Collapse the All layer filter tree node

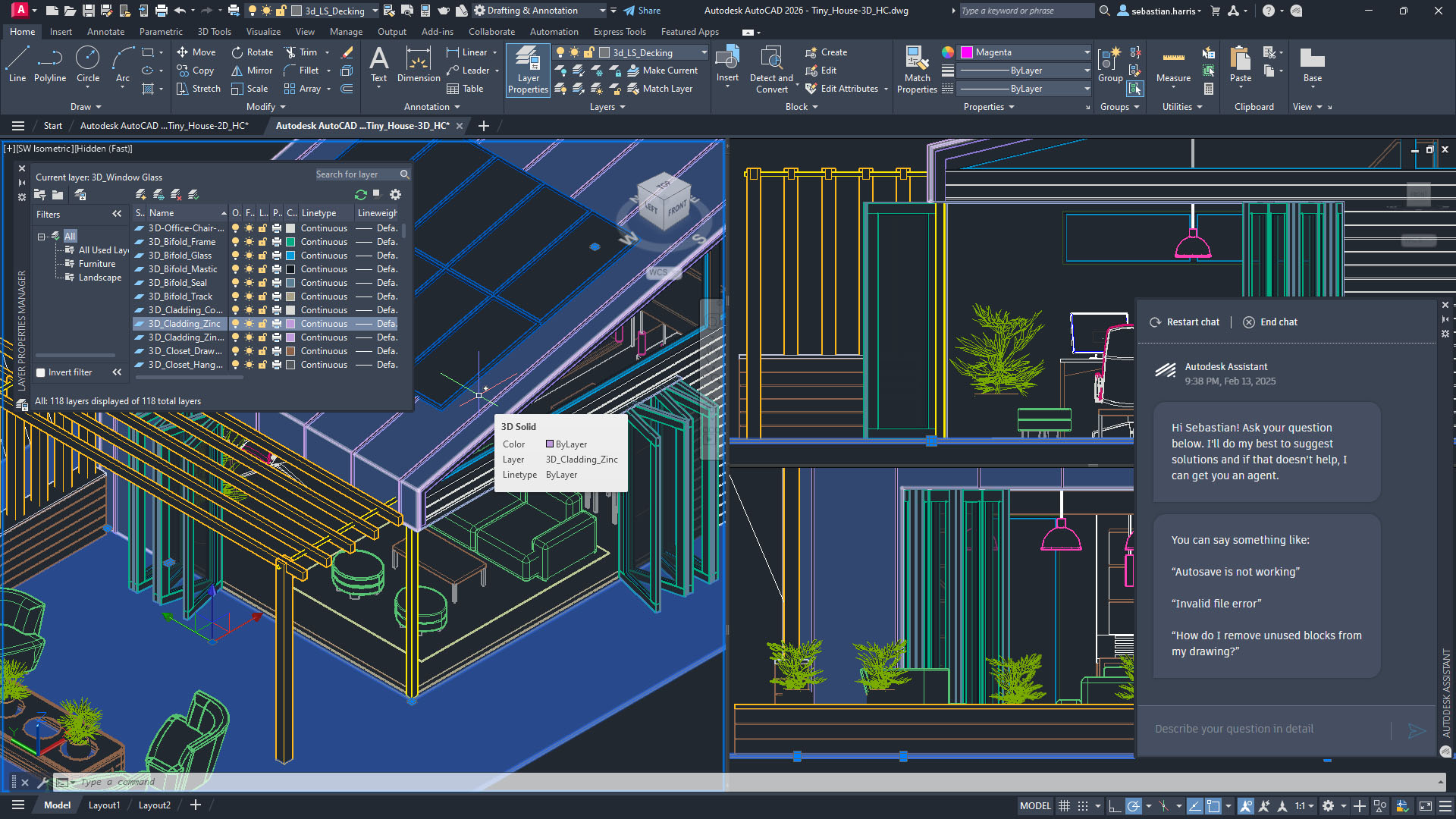42,236
